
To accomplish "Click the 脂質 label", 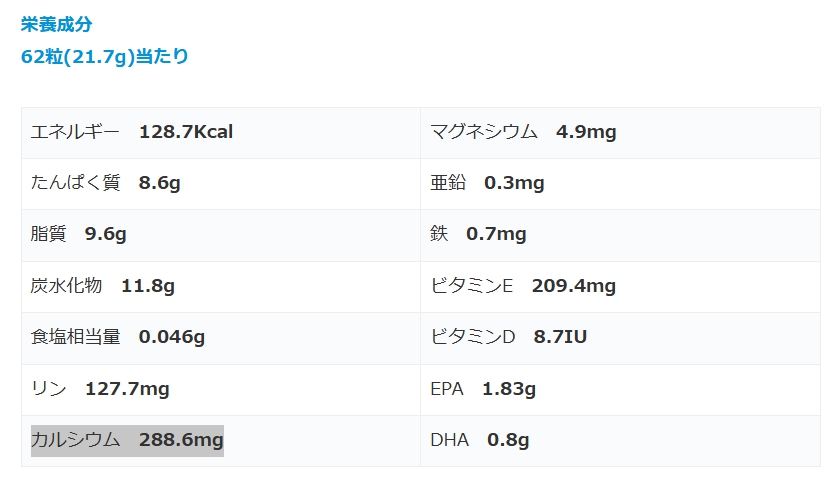I will (48, 234).
